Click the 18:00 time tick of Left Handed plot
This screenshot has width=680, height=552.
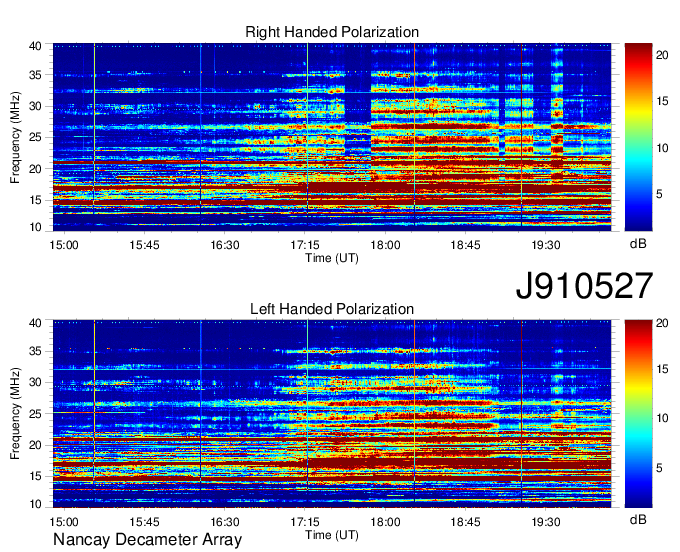[x=385, y=521]
